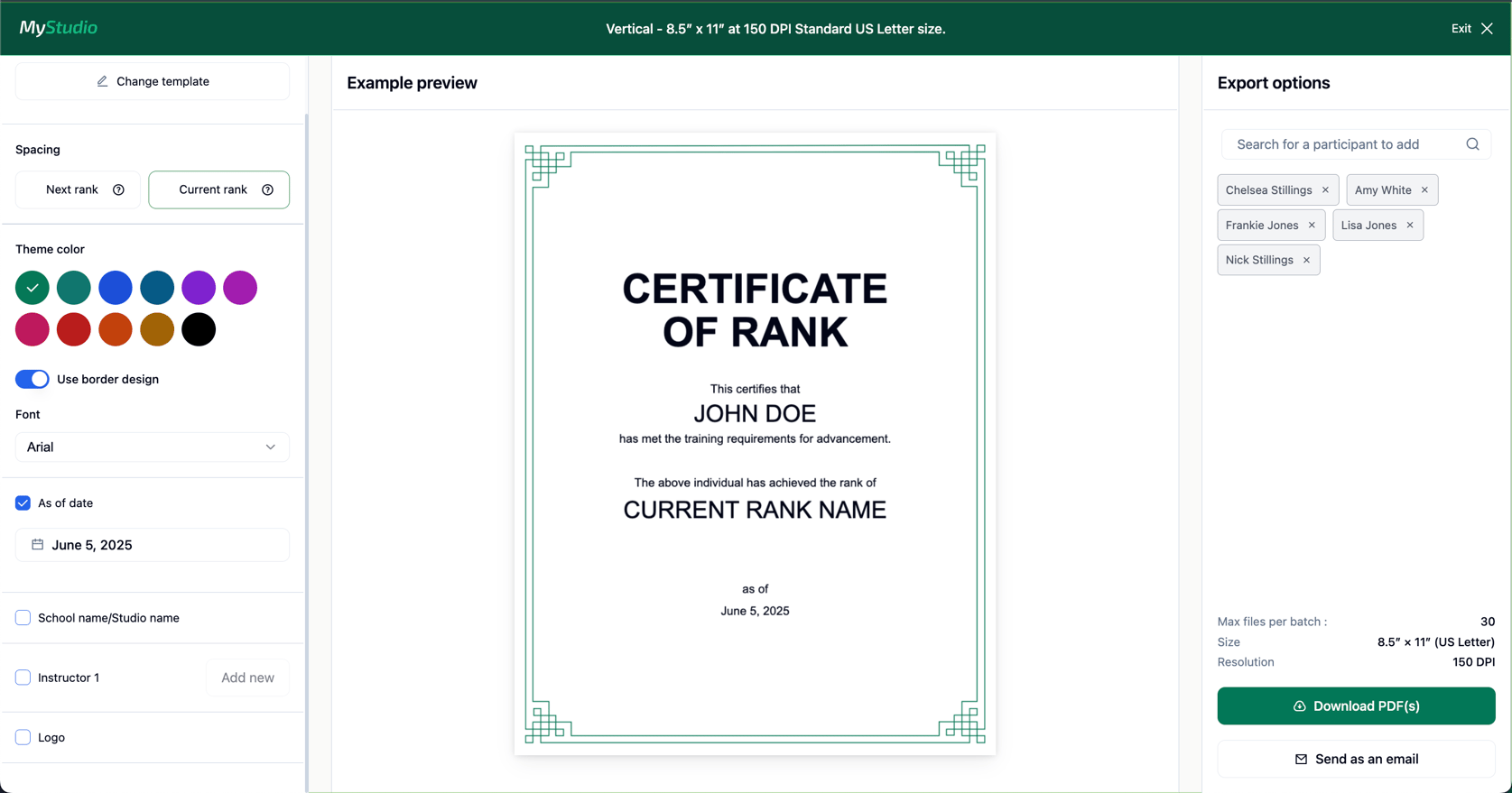1512x793 pixels.
Task: Toggle the Use border design switch
Action: click(x=32, y=379)
